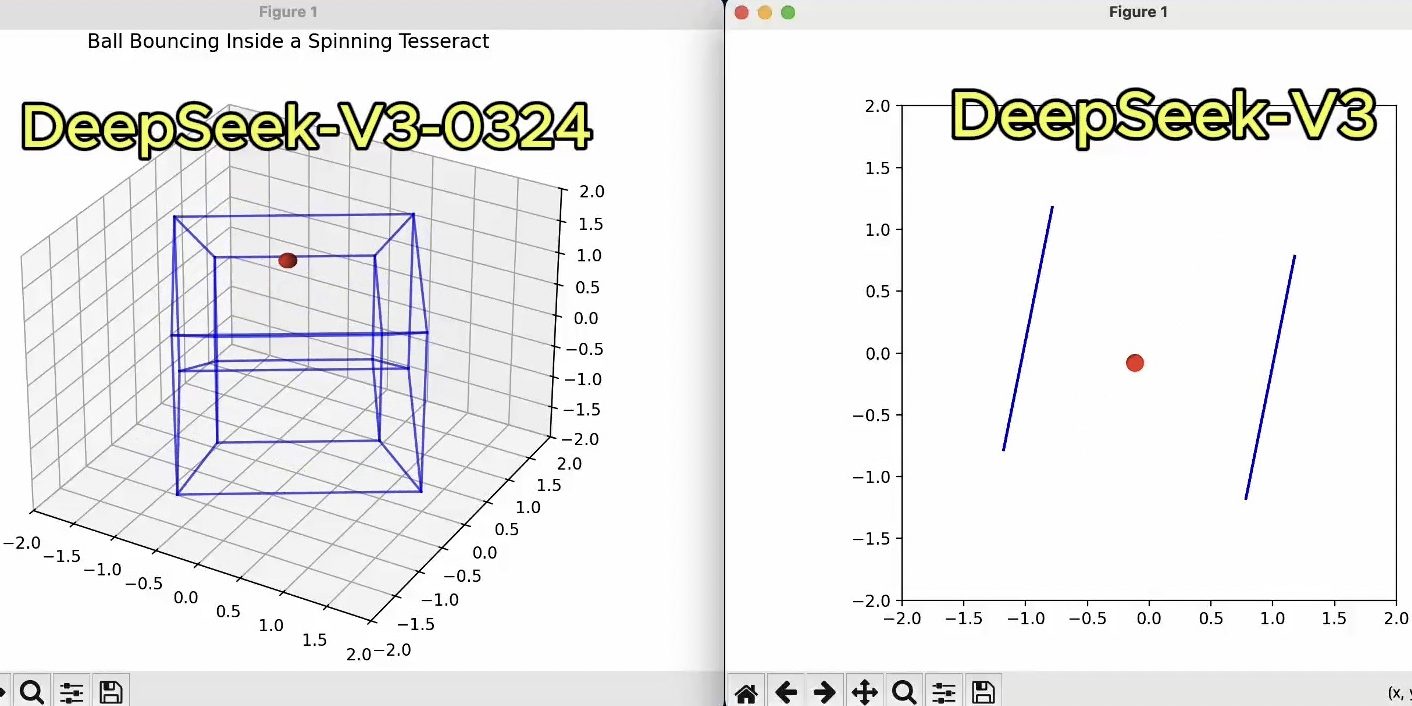1412x706 pixels.
Task: Save the left figure with the floppy icon
Action: (x=111, y=692)
